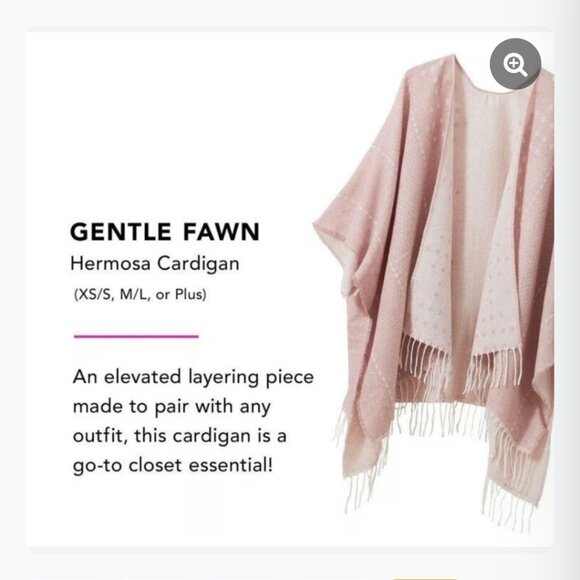Click the purple divider line
The width and height of the screenshot is (580, 580).
click(x=136, y=336)
